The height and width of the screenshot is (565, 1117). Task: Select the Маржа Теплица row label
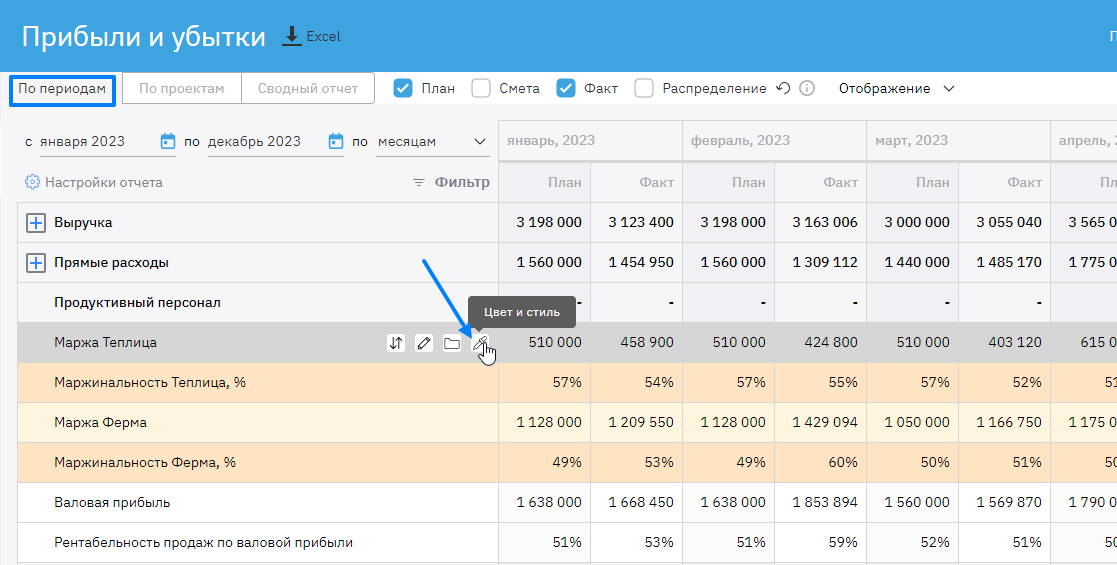pyautogui.click(x=105, y=343)
